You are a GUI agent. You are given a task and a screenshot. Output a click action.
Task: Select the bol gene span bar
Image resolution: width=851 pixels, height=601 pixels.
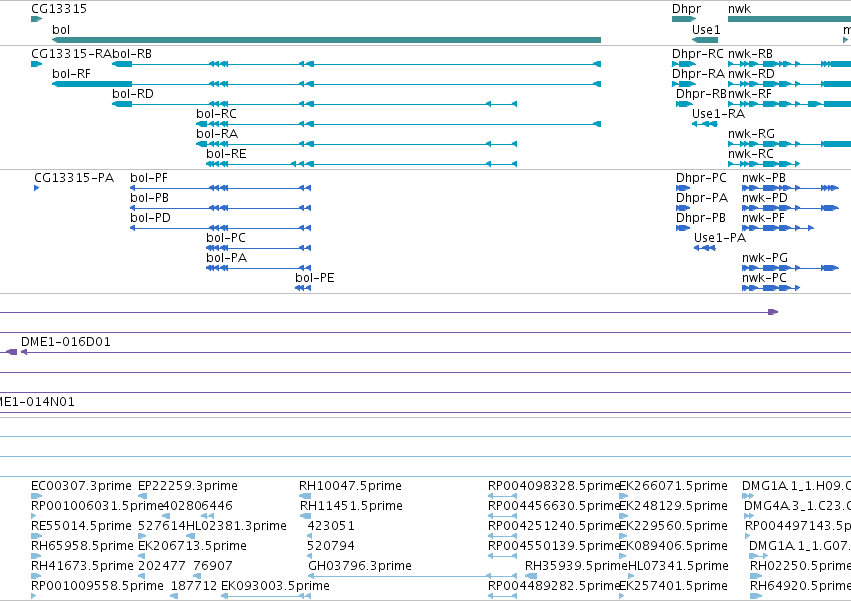[x=326, y=40]
